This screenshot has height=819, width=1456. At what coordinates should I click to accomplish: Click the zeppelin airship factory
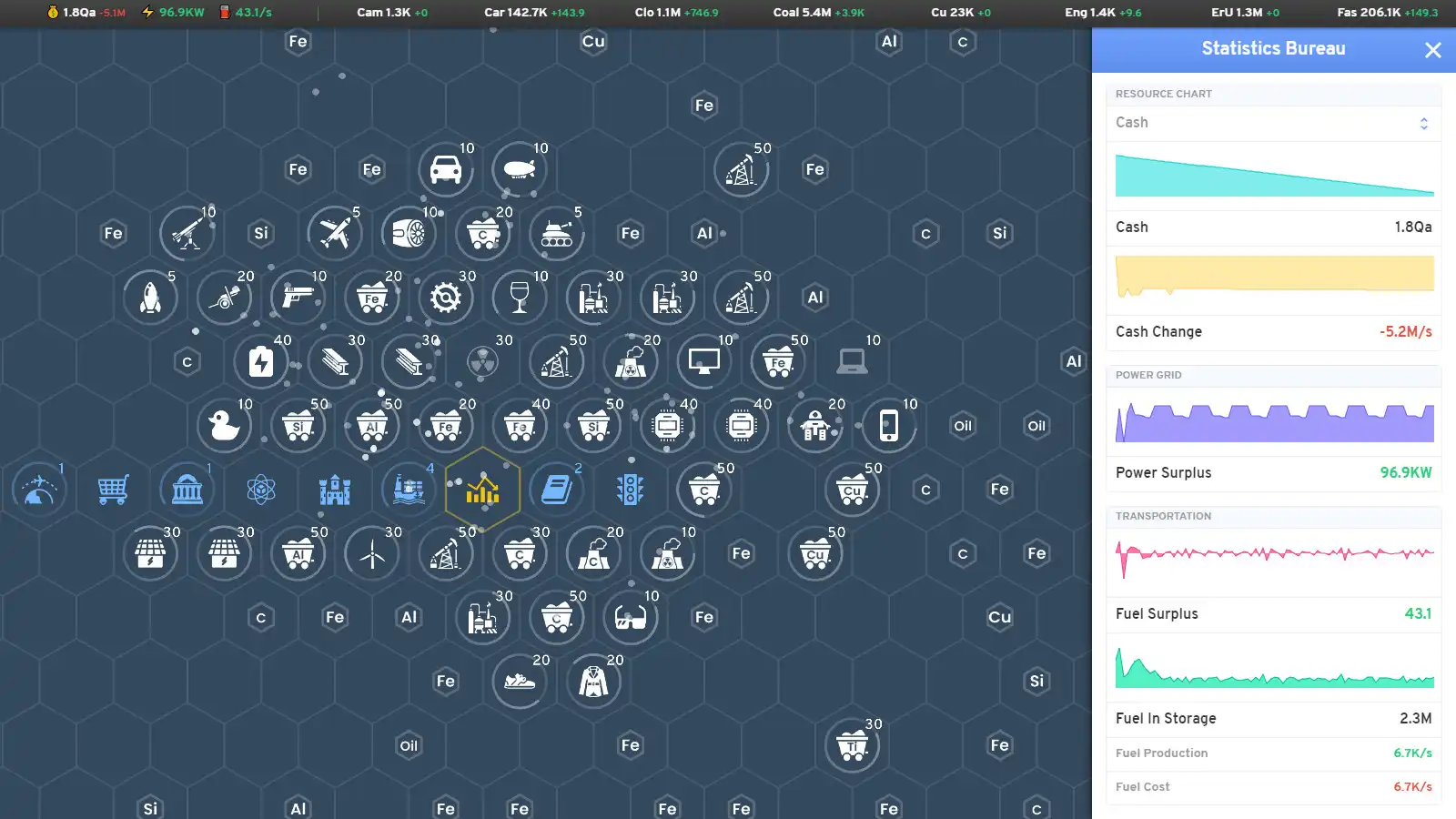click(x=519, y=169)
